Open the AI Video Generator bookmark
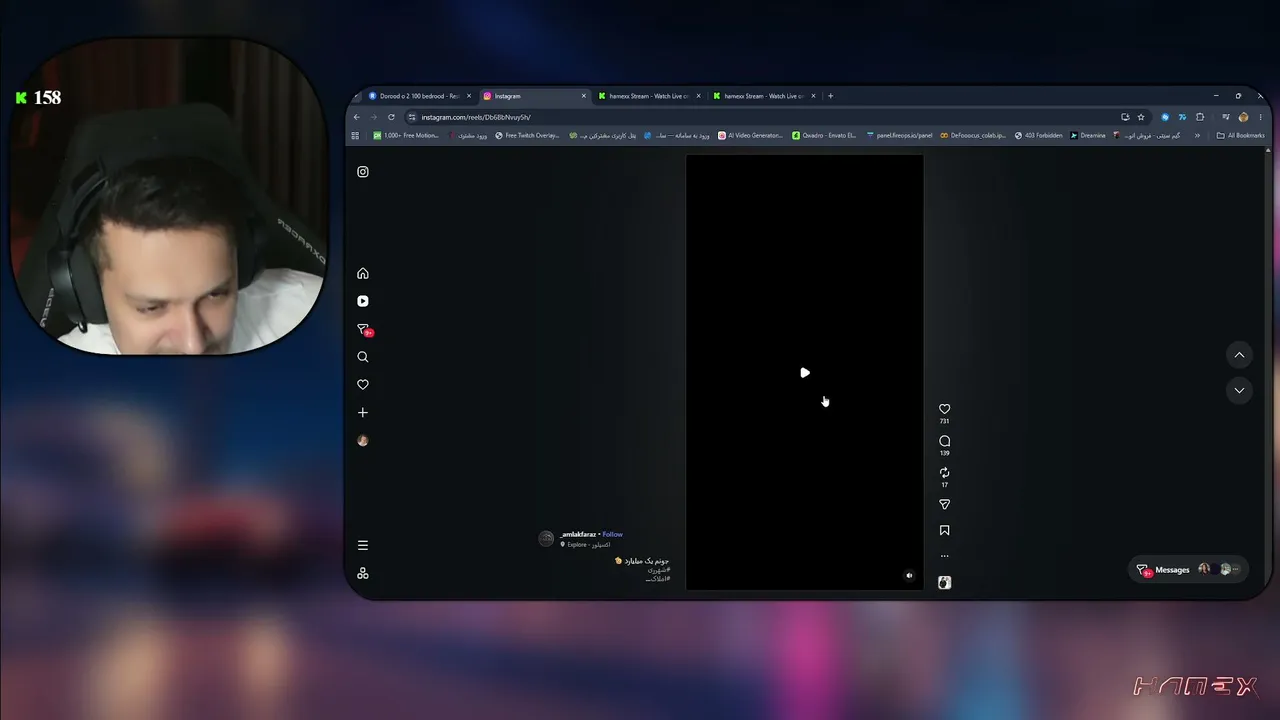Screen dimensions: 1280x720 (x=750, y=135)
